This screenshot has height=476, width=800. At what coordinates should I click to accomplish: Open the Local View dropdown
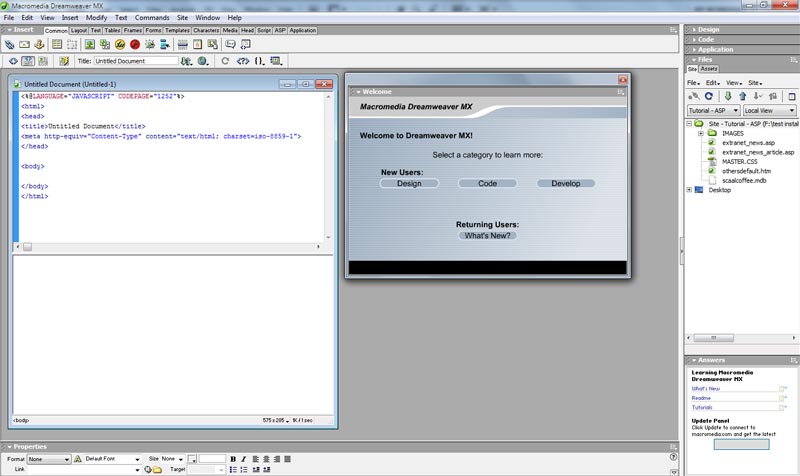pos(769,110)
